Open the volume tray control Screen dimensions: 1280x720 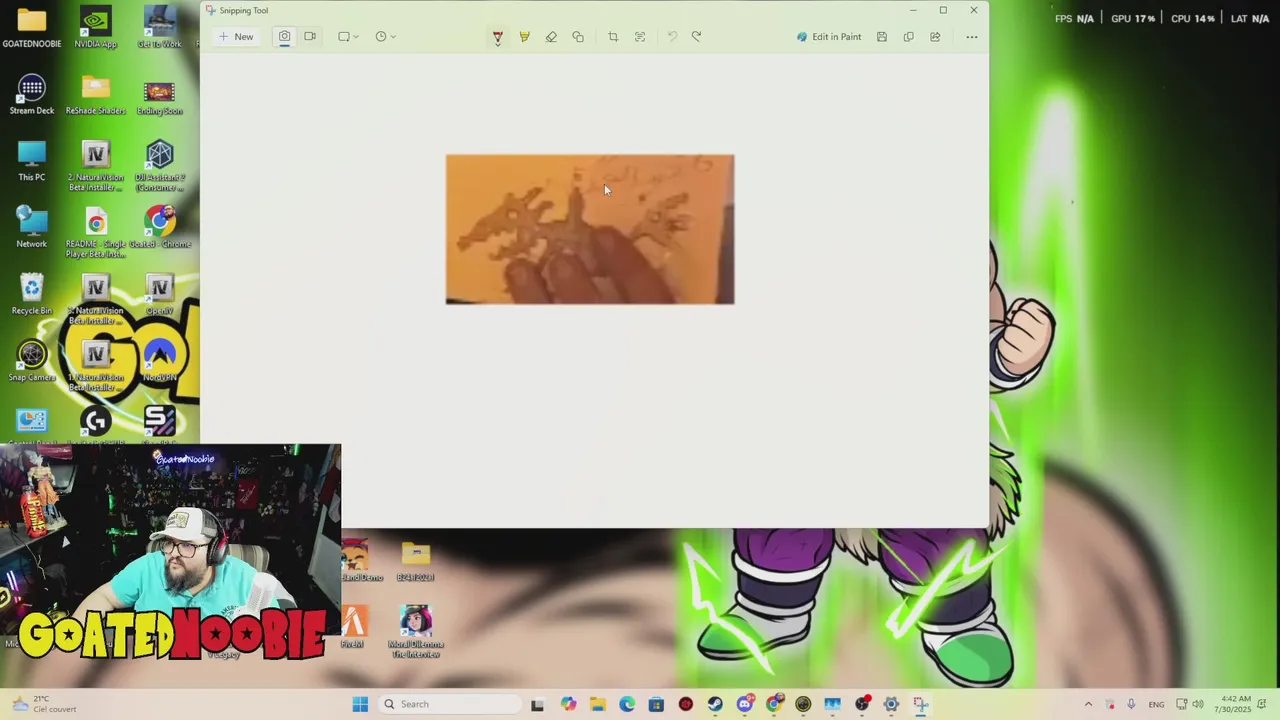[x=1198, y=704]
